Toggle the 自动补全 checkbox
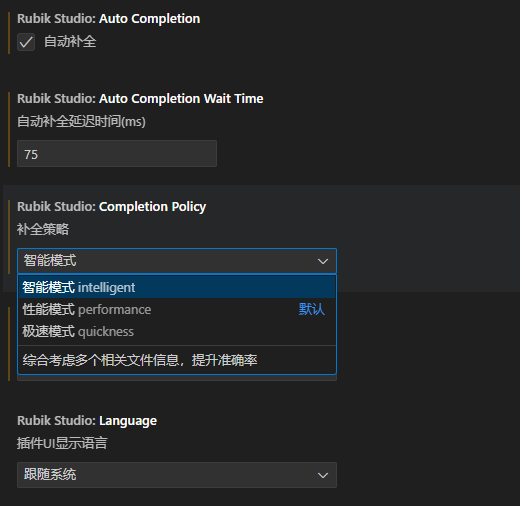The width and height of the screenshot is (520, 506). pyautogui.click(x=26, y=42)
